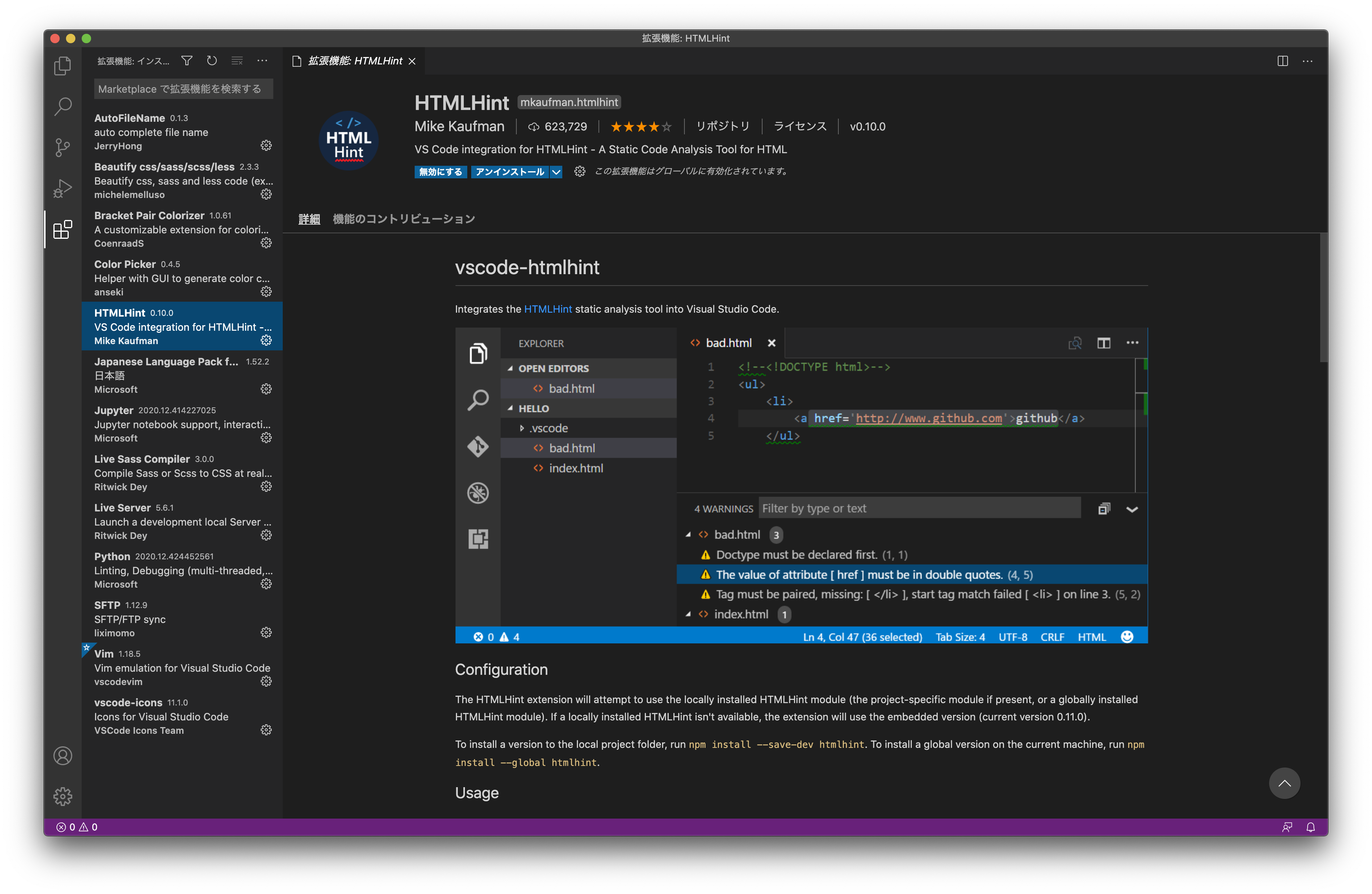The image size is (1372, 894).
Task: Select the Color Picker extension entry
Action: [x=182, y=277]
